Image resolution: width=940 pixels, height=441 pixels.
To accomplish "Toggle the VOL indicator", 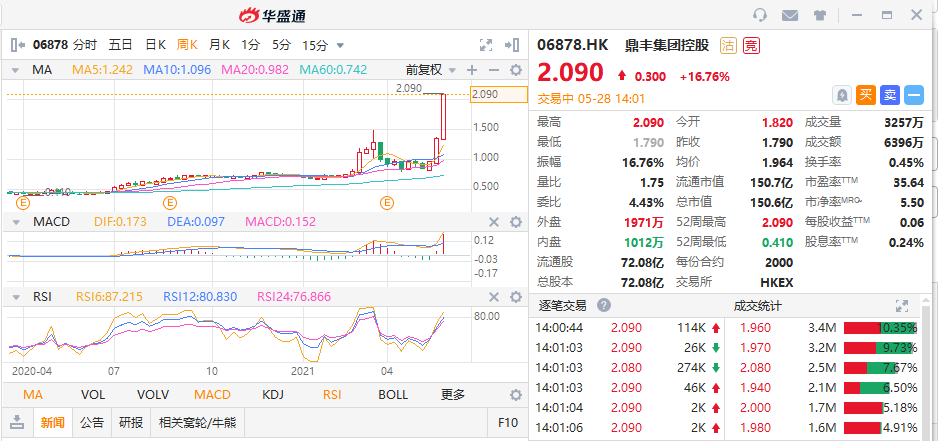I will (x=92, y=395).
